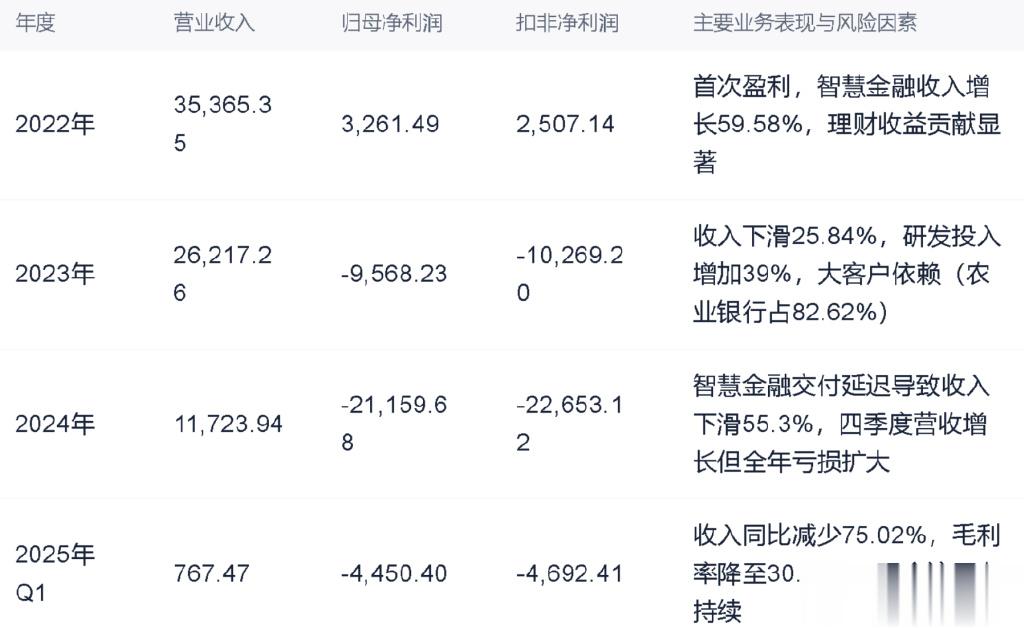Select the -21,159.68 net profit cell
This screenshot has height=628, width=1024.
394,423
